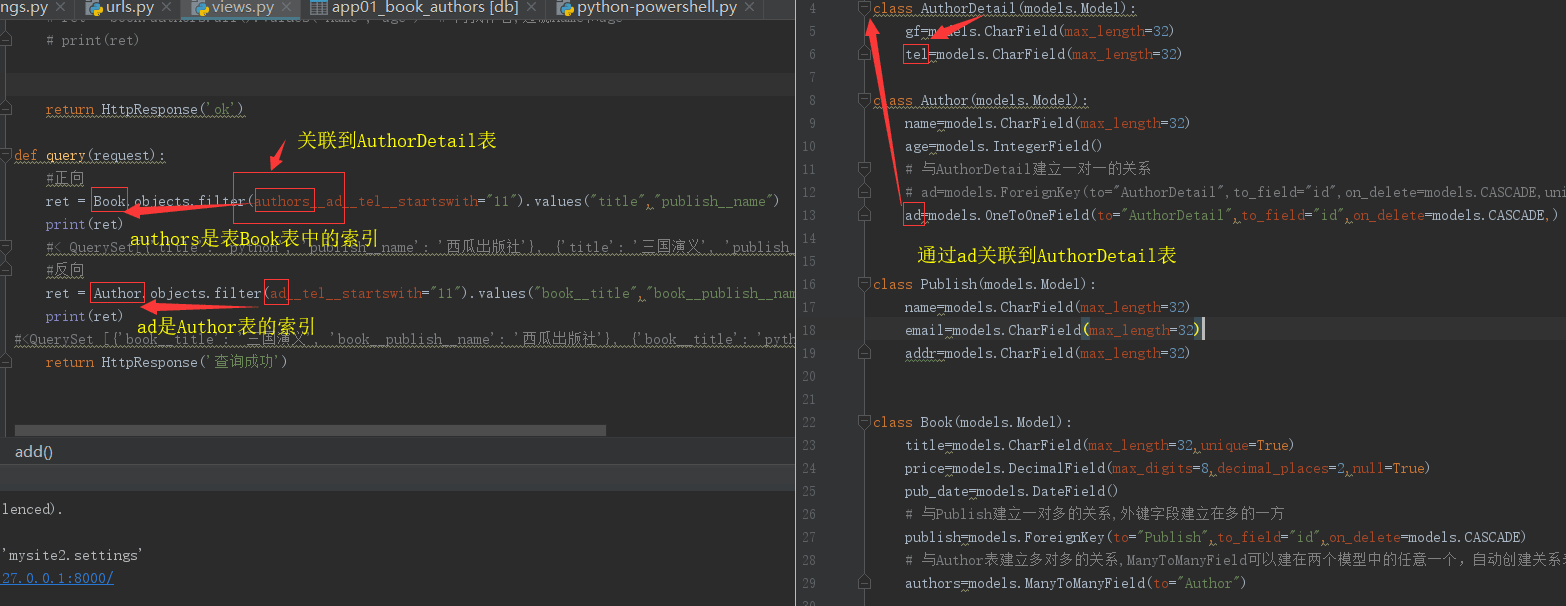The image size is (1566, 606).
Task: Collapse the class Publish(models.Model) fold
Action: pos(864,284)
